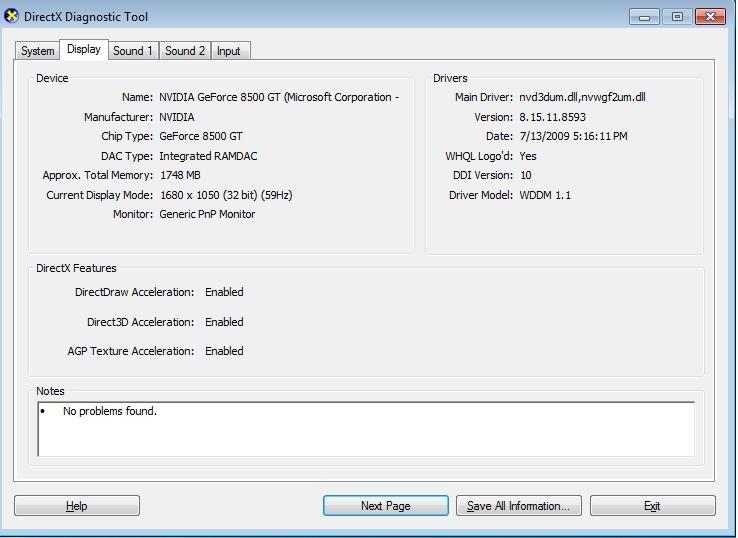
Task: Click the 'Drivers' group heading
Action: tap(450, 78)
